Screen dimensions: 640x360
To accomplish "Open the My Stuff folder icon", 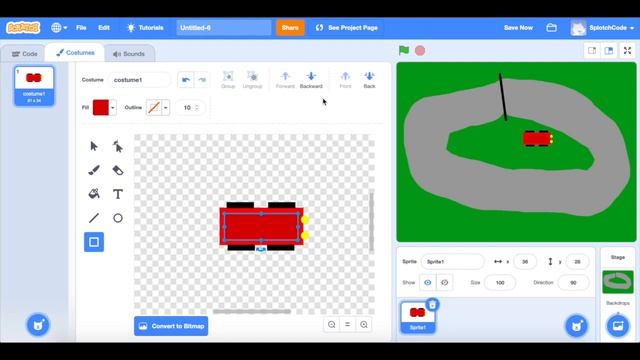I will 551,28.
